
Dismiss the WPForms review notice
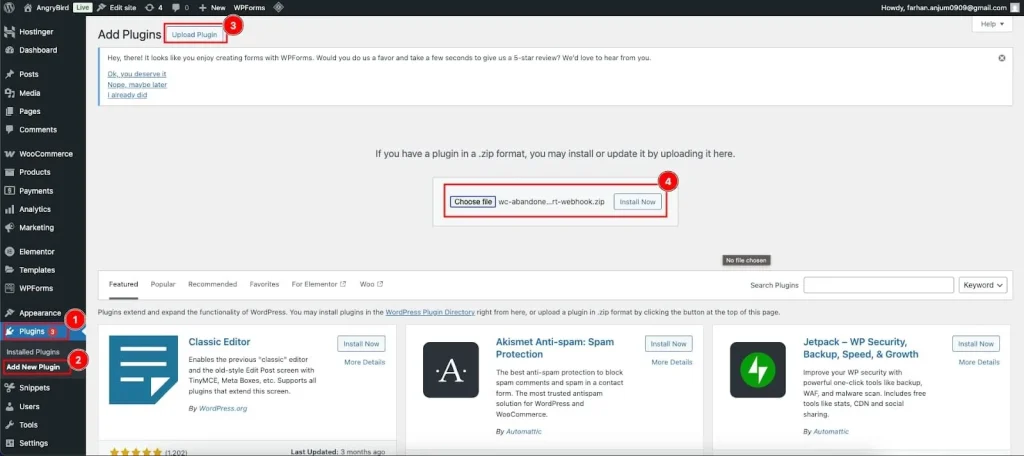[x=1002, y=58]
